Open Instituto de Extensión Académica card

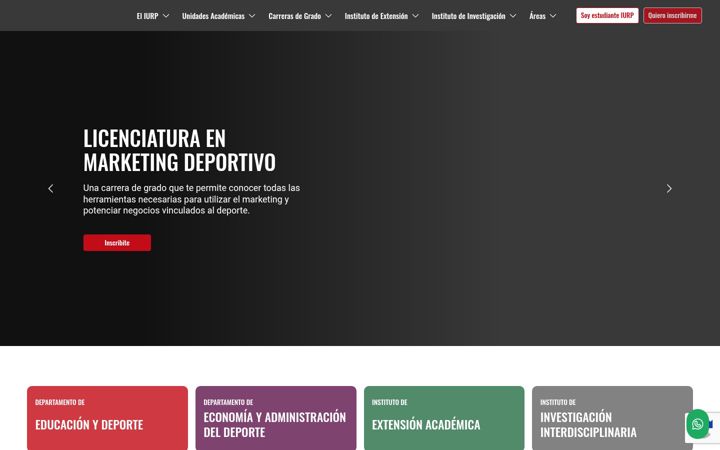click(x=444, y=418)
